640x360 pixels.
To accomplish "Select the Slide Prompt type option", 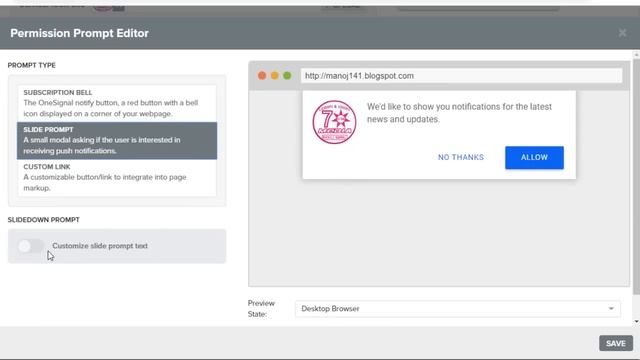I will [117, 140].
